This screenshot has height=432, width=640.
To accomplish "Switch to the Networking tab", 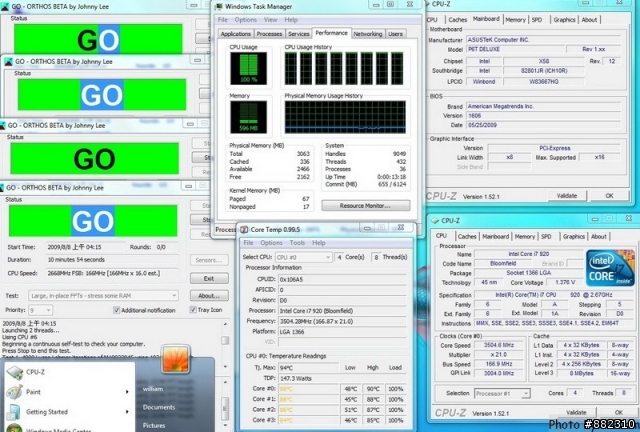I will [368, 34].
